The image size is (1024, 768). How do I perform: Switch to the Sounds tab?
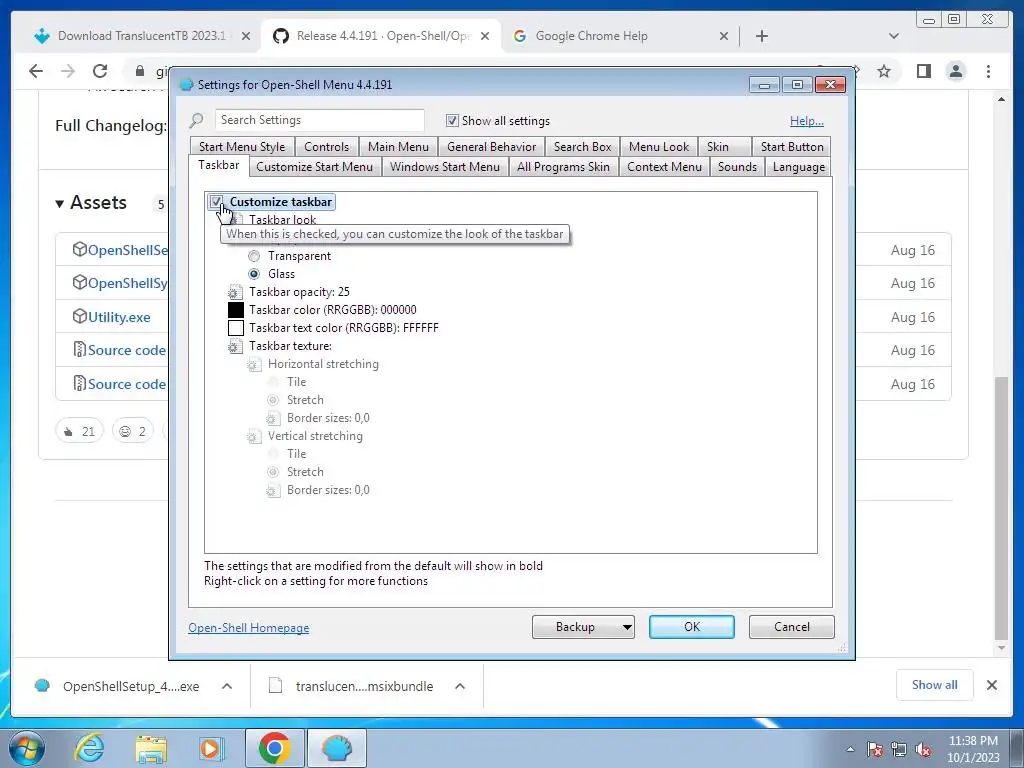tap(737, 167)
